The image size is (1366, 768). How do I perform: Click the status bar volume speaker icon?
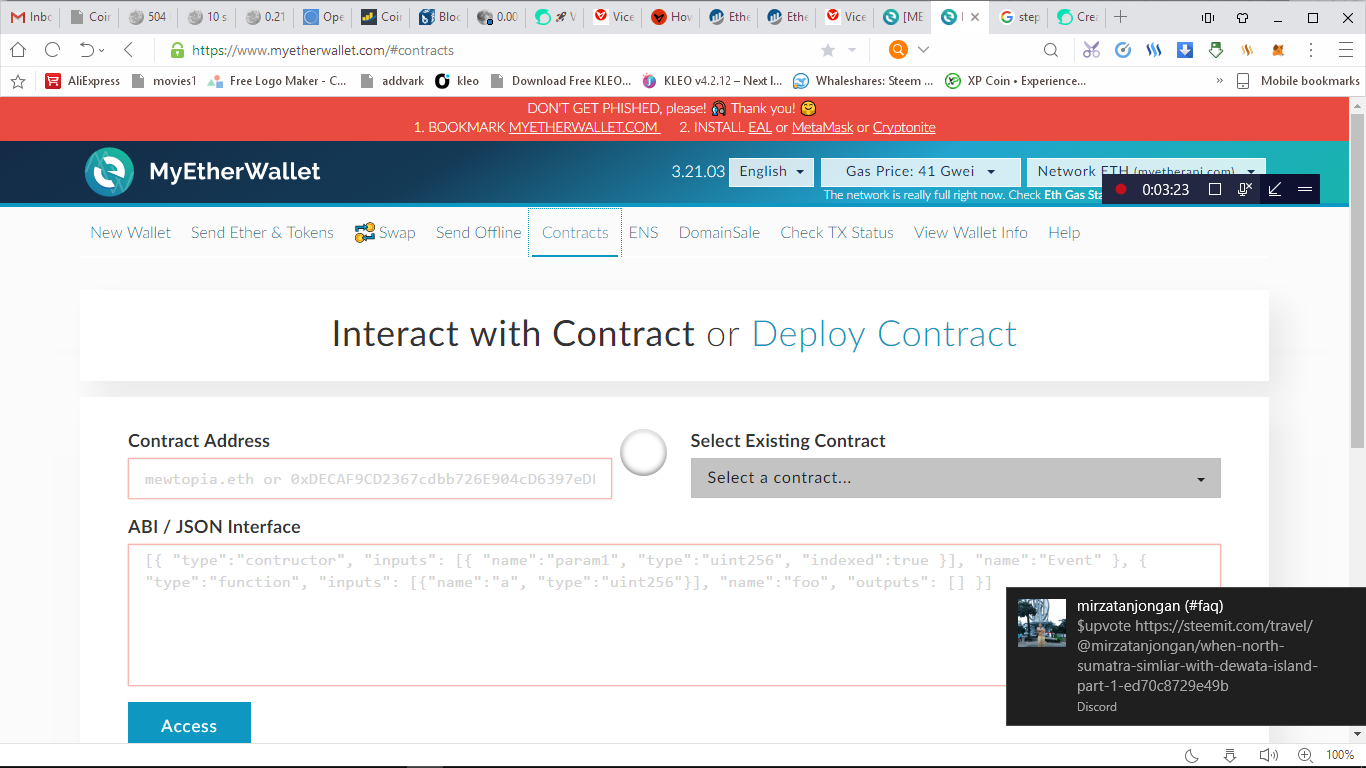pos(1268,755)
